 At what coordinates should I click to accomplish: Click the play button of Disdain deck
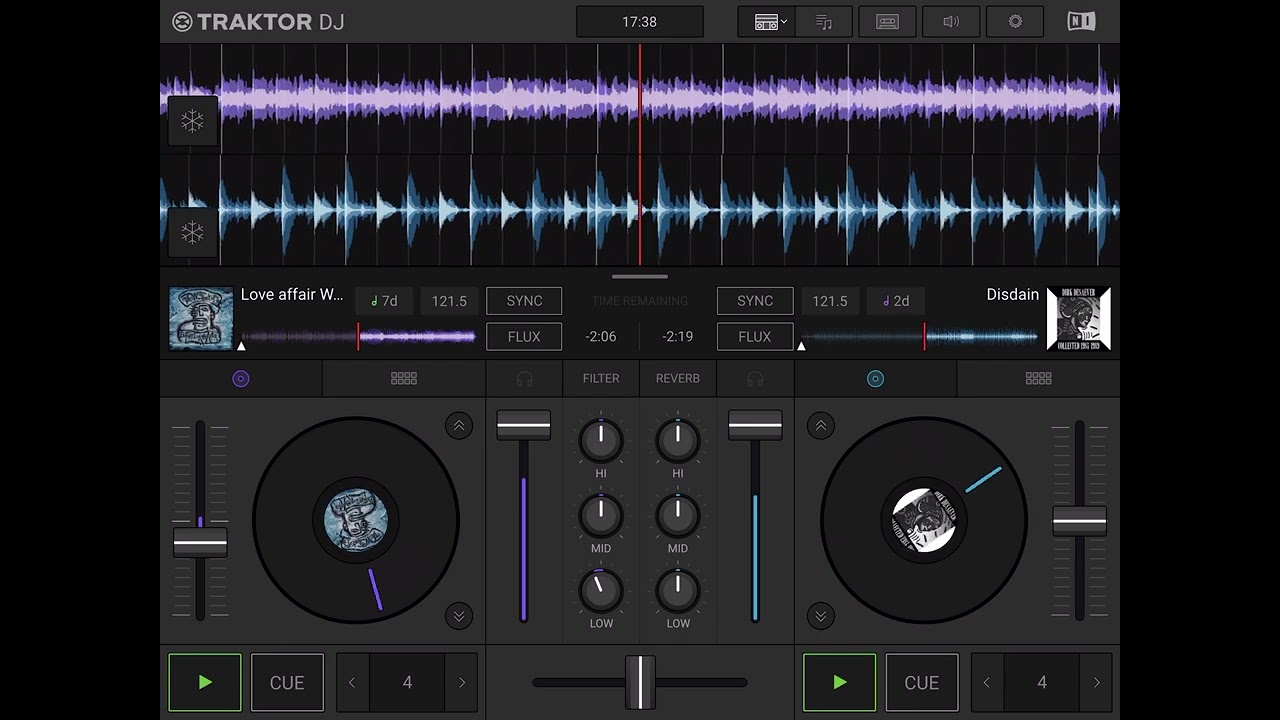tap(840, 683)
